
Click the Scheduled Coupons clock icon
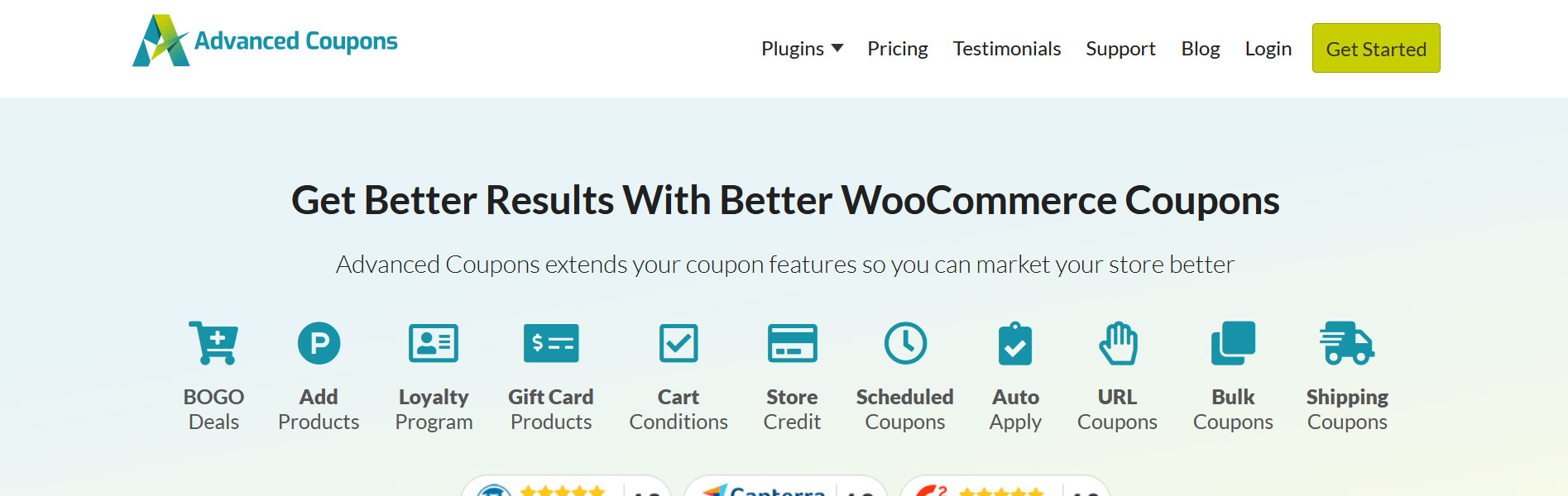905,342
